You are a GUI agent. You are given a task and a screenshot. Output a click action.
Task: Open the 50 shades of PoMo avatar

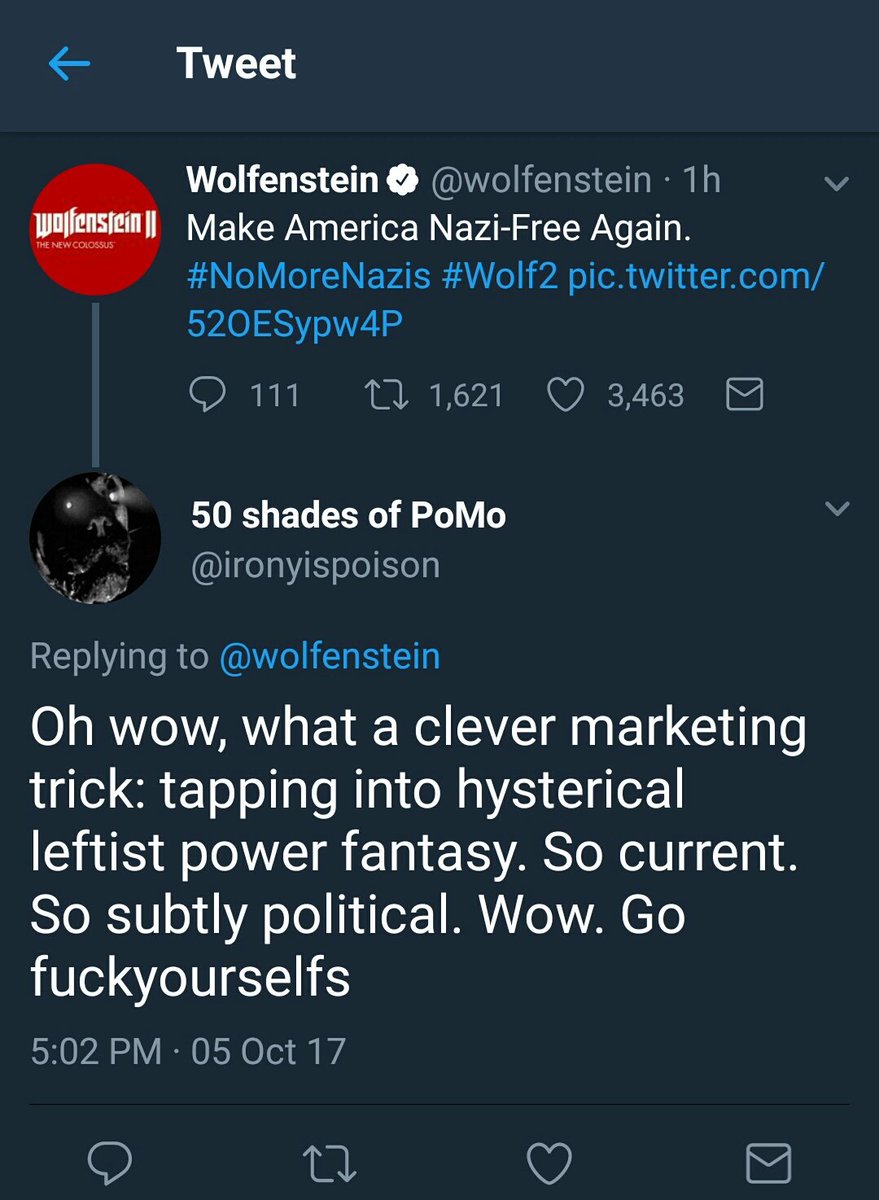point(95,538)
